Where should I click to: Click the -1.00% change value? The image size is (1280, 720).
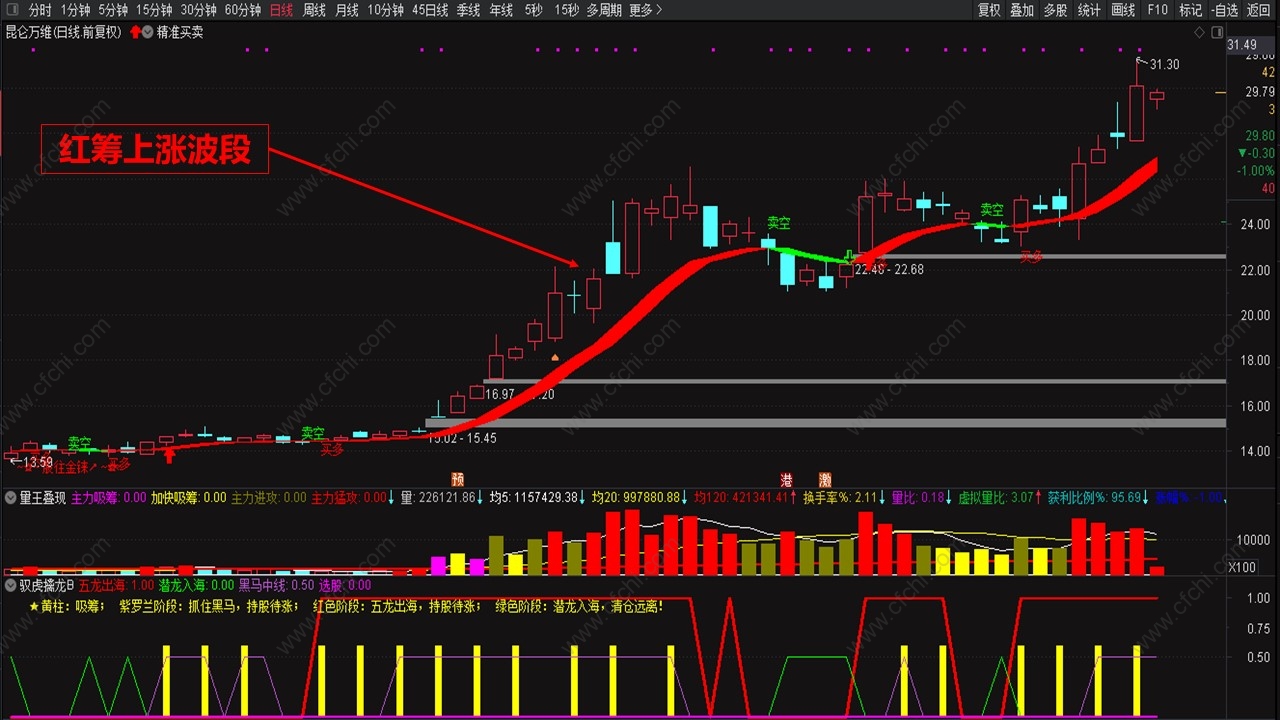1256,171
